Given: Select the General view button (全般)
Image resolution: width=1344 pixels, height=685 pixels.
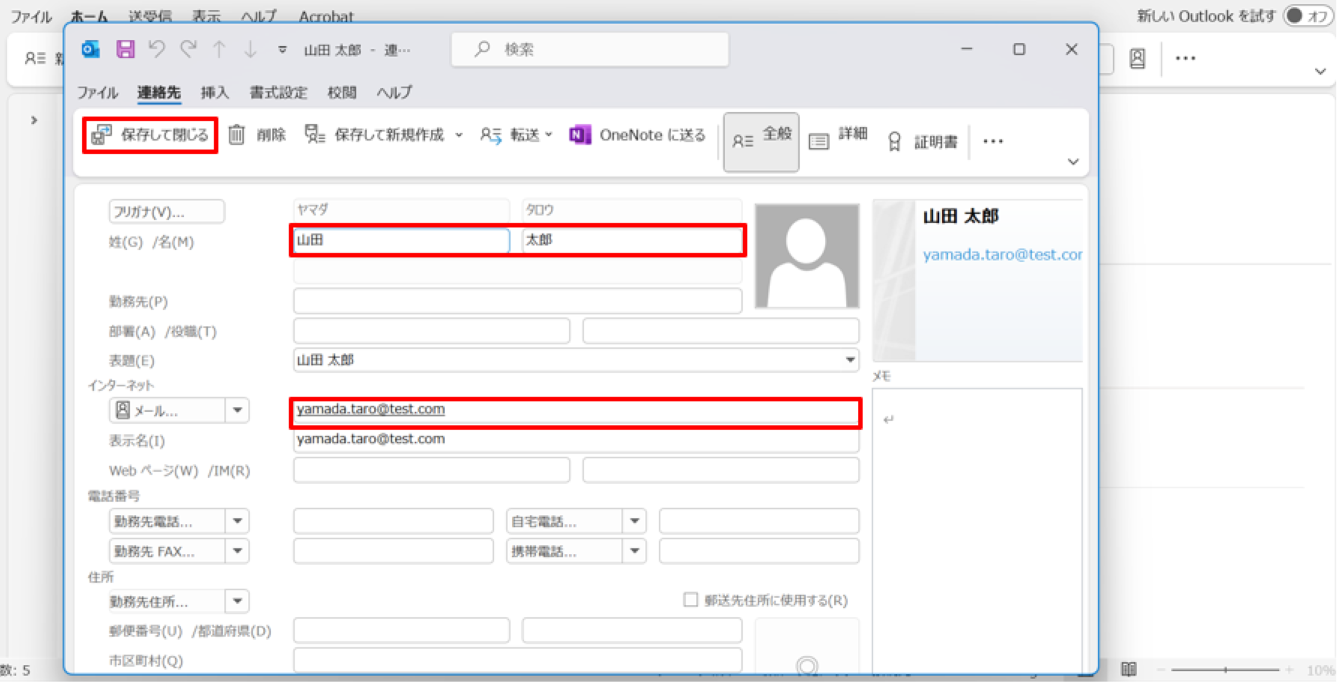Looking at the screenshot, I should click(761, 141).
